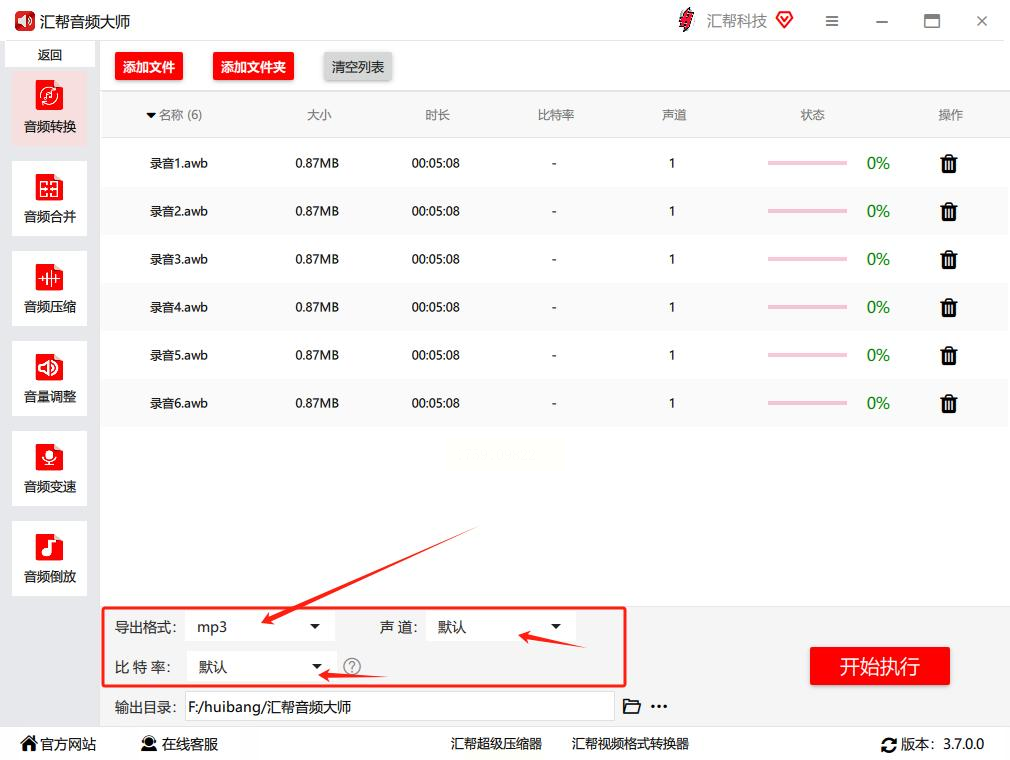Expand the 导出格式 mp3 format dropdown
The image size is (1010, 760).
click(x=260, y=627)
